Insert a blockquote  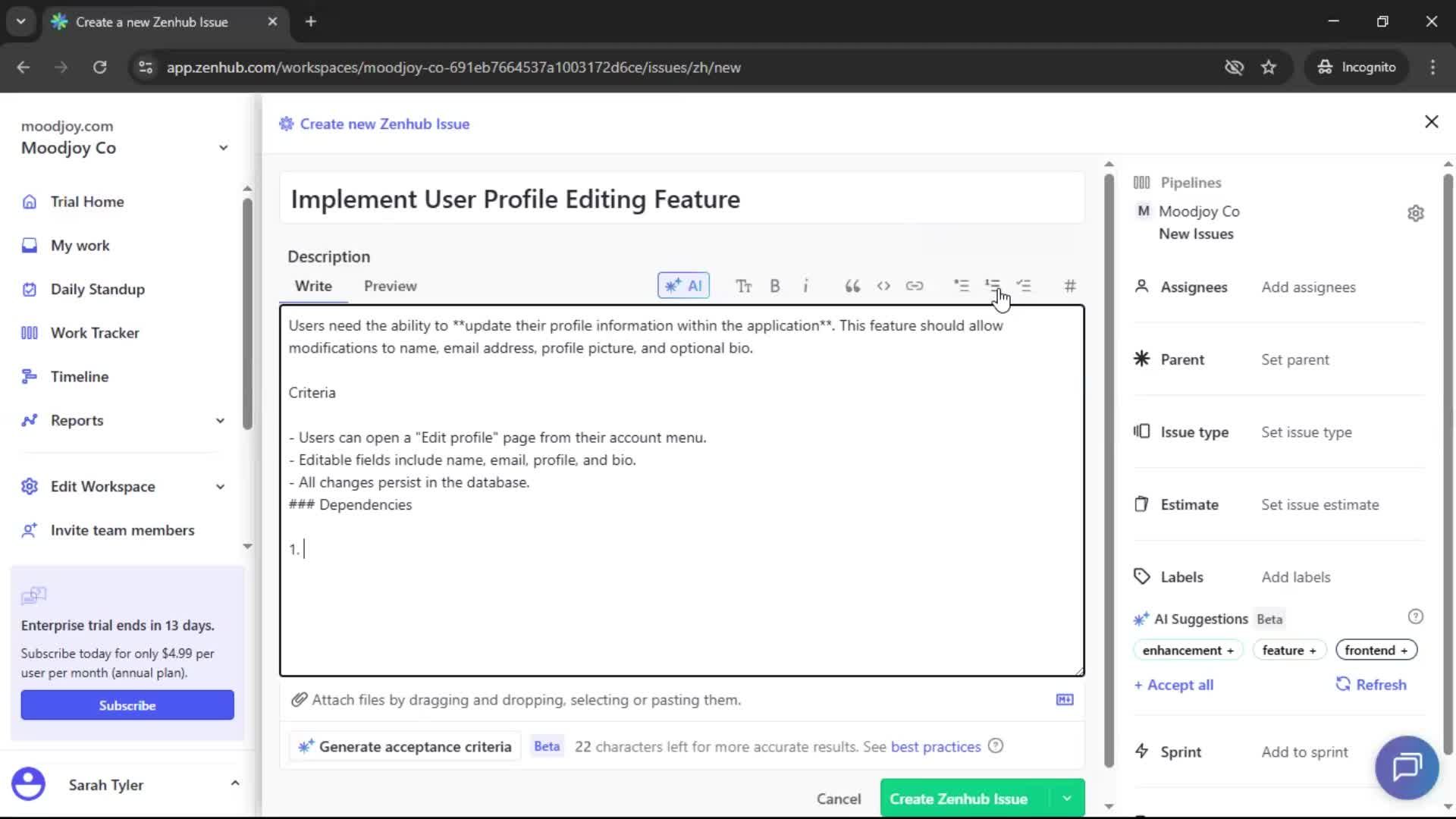[852, 286]
